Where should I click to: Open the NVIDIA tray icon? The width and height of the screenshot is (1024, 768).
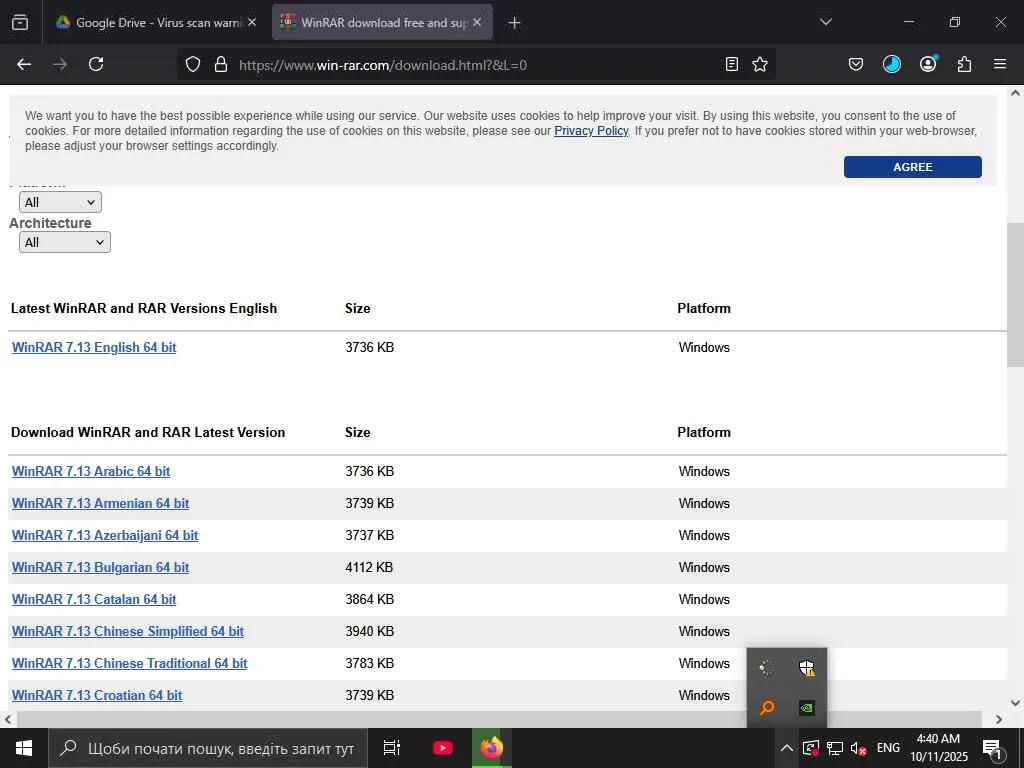coord(807,707)
